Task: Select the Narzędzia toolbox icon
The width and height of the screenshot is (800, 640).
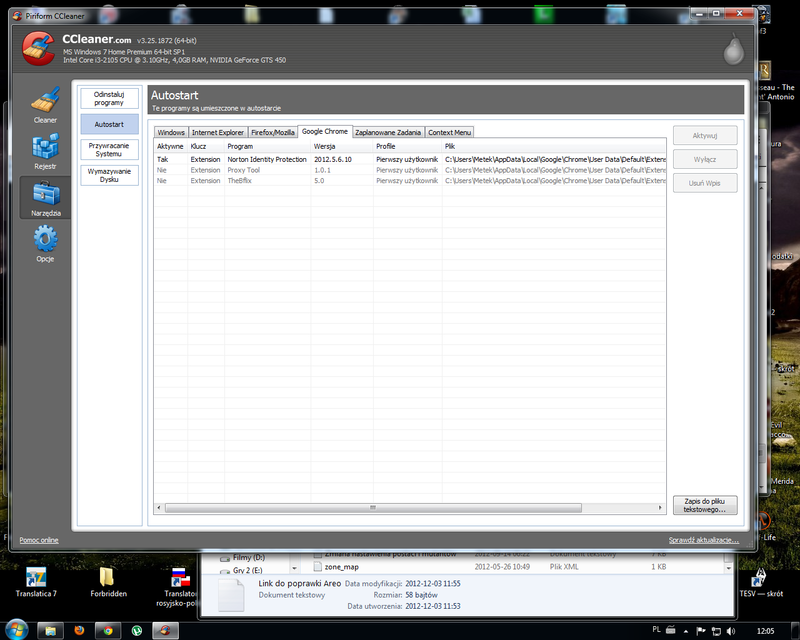Action: tap(45, 198)
